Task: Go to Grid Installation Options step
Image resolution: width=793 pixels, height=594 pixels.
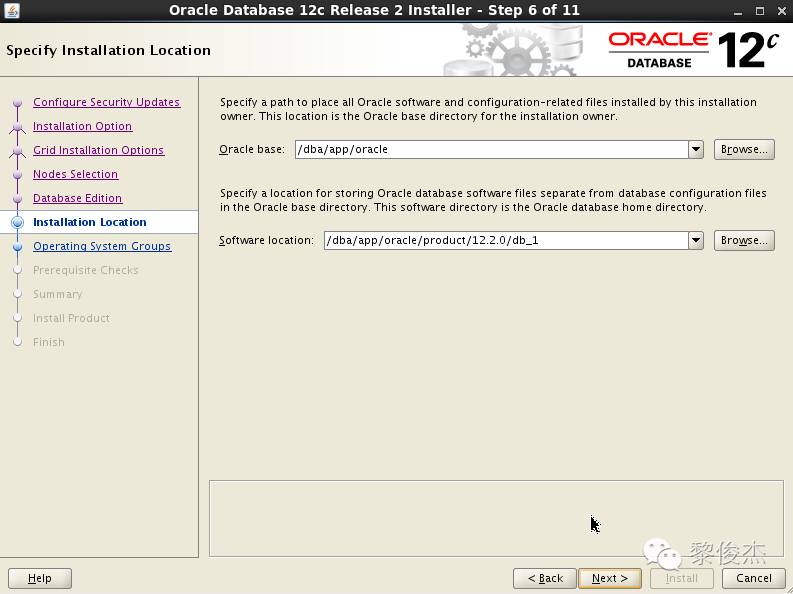Action: (99, 150)
